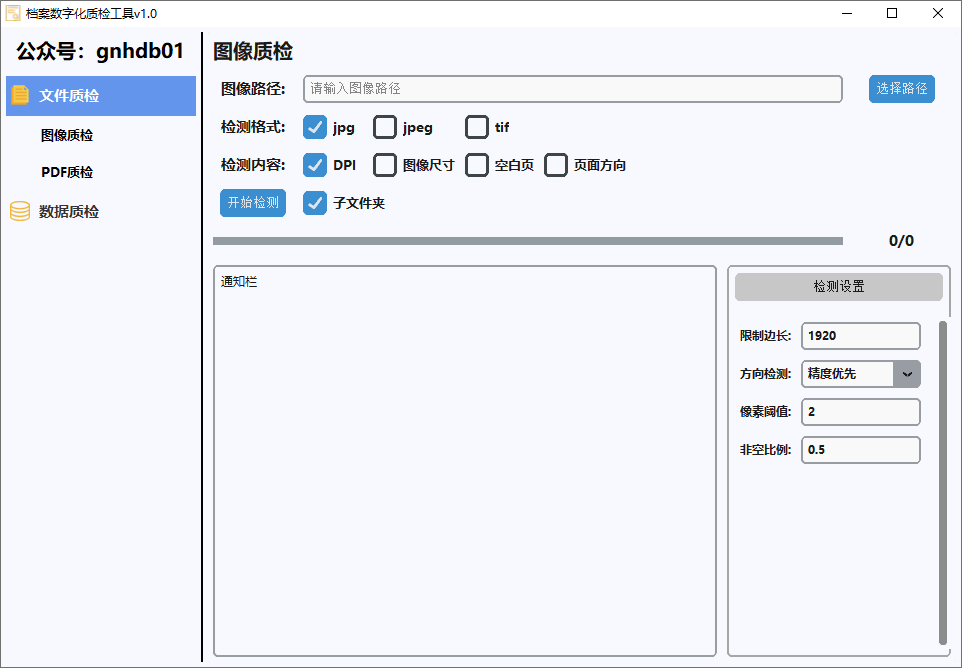Uncheck the 子文件夹 option

315,203
